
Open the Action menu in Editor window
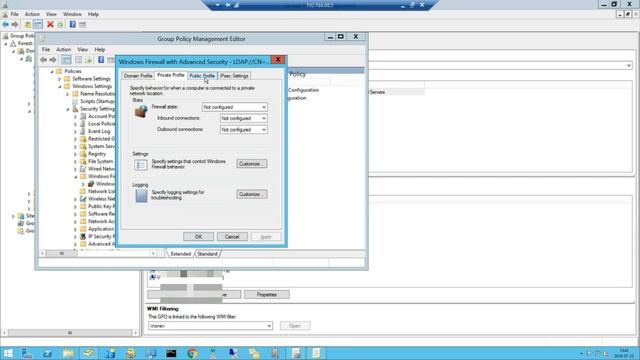point(63,49)
